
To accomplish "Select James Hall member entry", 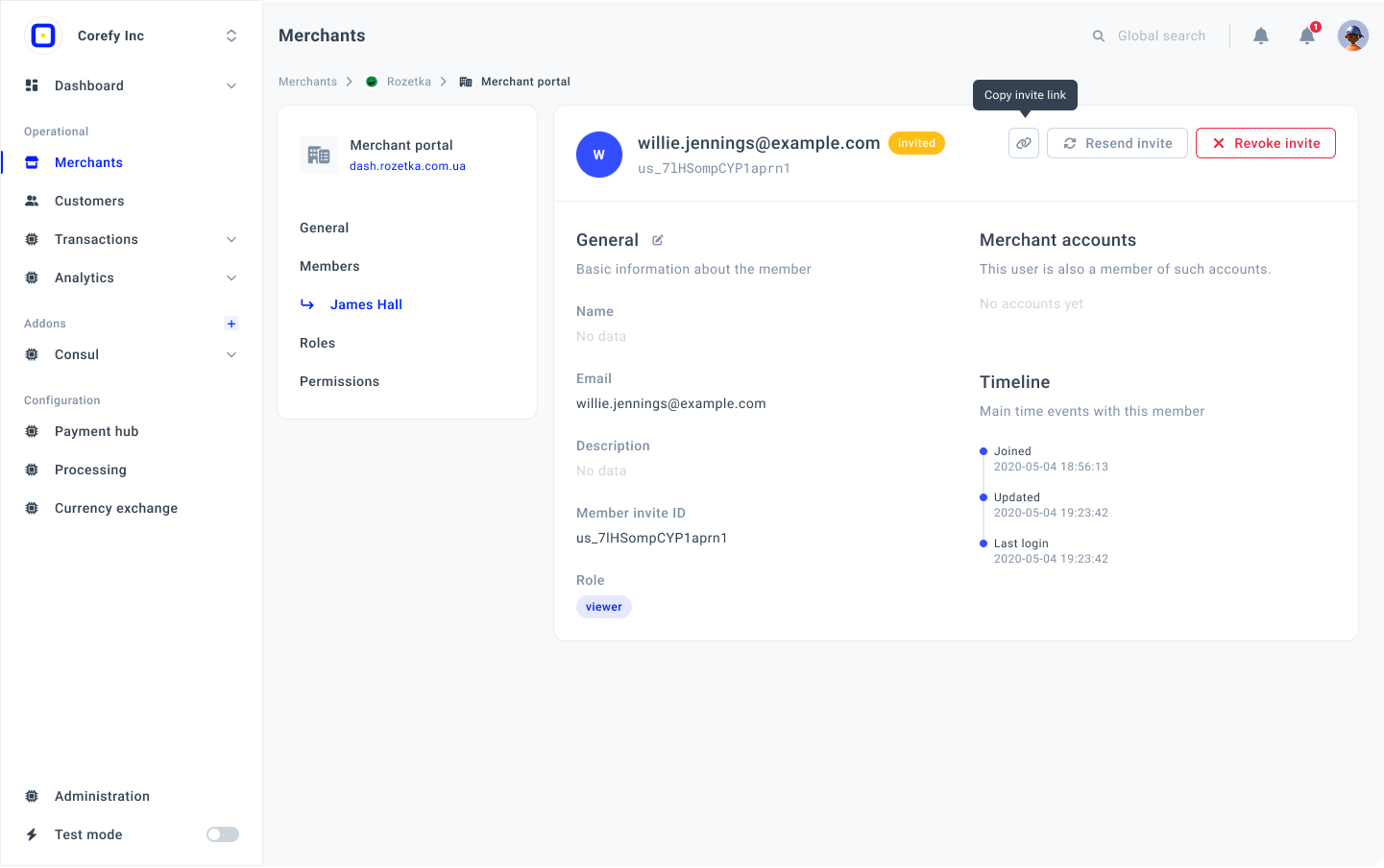I will click(366, 304).
